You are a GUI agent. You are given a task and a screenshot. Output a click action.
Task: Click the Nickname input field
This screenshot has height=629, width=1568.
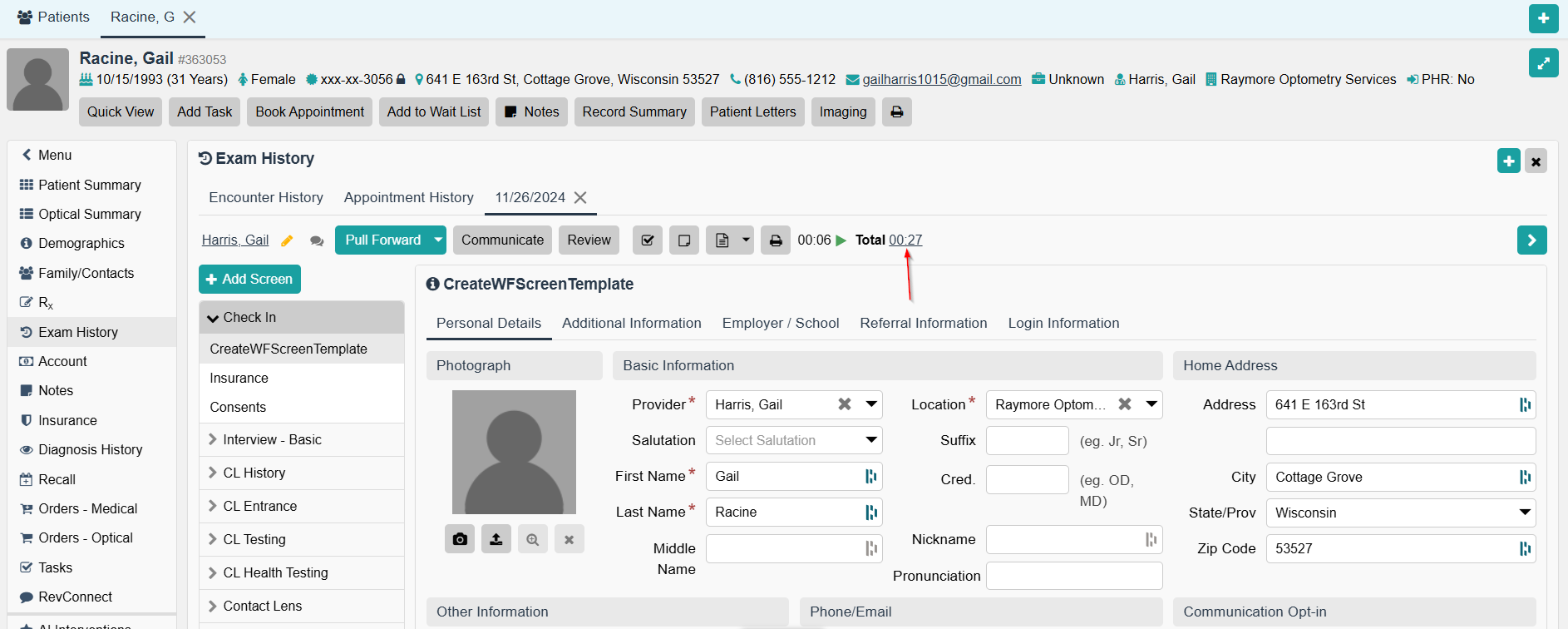click(1064, 539)
